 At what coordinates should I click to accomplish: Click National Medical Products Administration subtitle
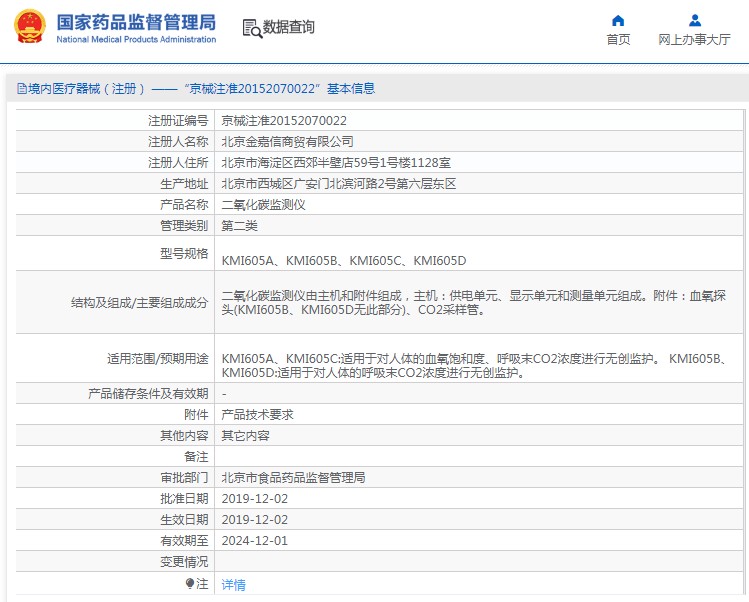(x=136, y=40)
